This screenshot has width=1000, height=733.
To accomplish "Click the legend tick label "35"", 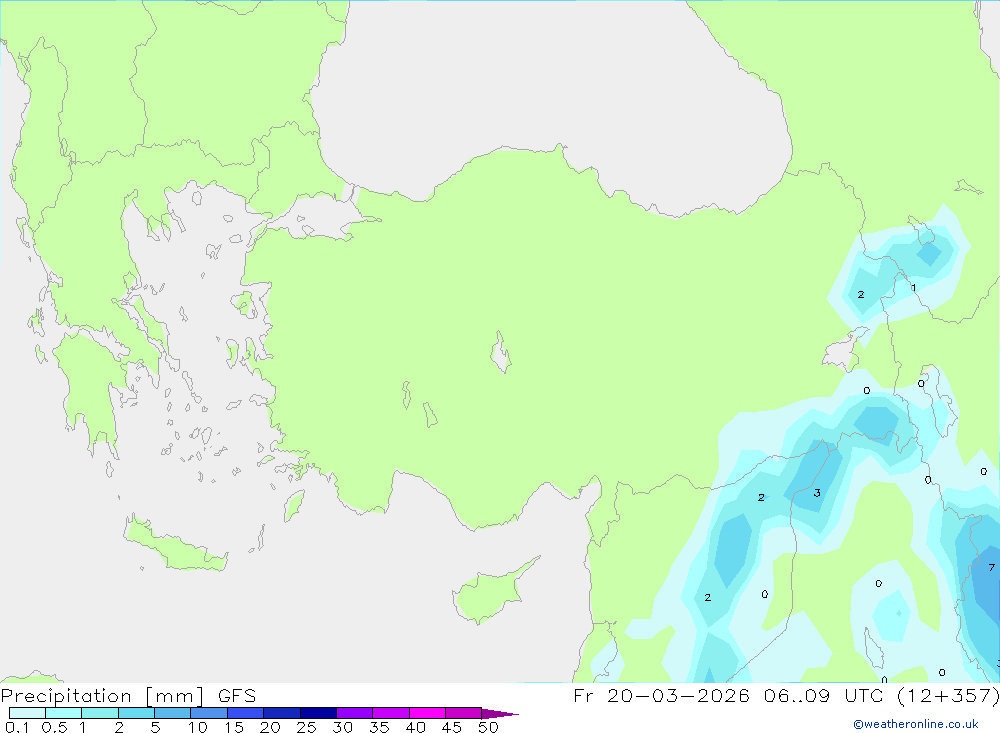I will point(379,727).
